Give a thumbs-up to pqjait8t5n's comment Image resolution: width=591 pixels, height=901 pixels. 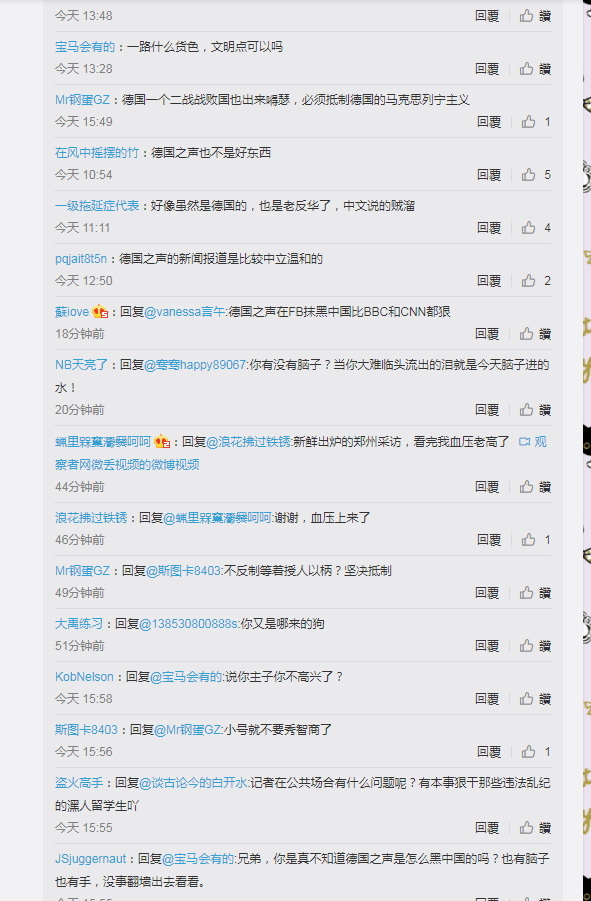coord(536,281)
